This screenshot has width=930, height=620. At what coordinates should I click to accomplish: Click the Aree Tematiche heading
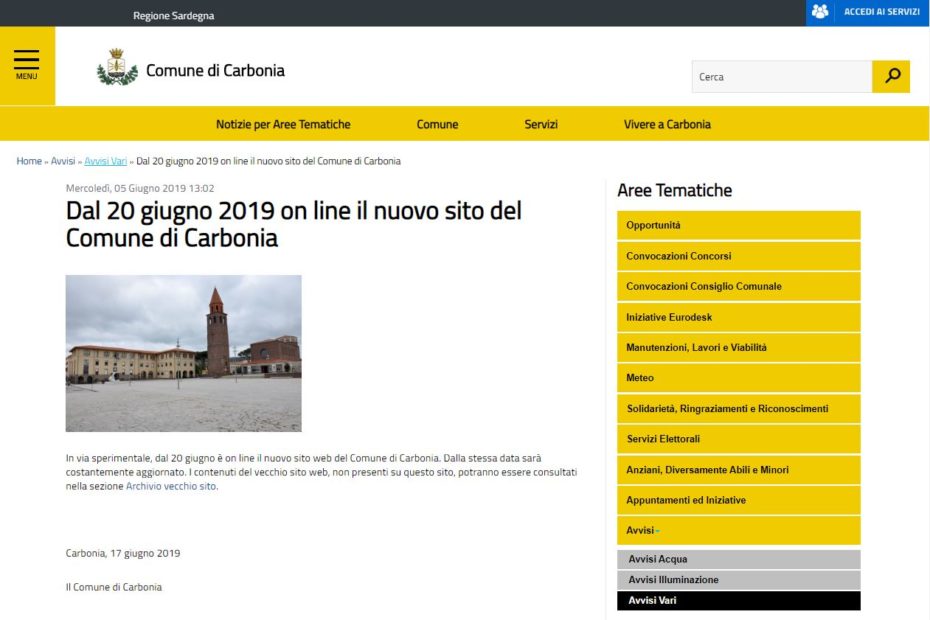(x=674, y=190)
